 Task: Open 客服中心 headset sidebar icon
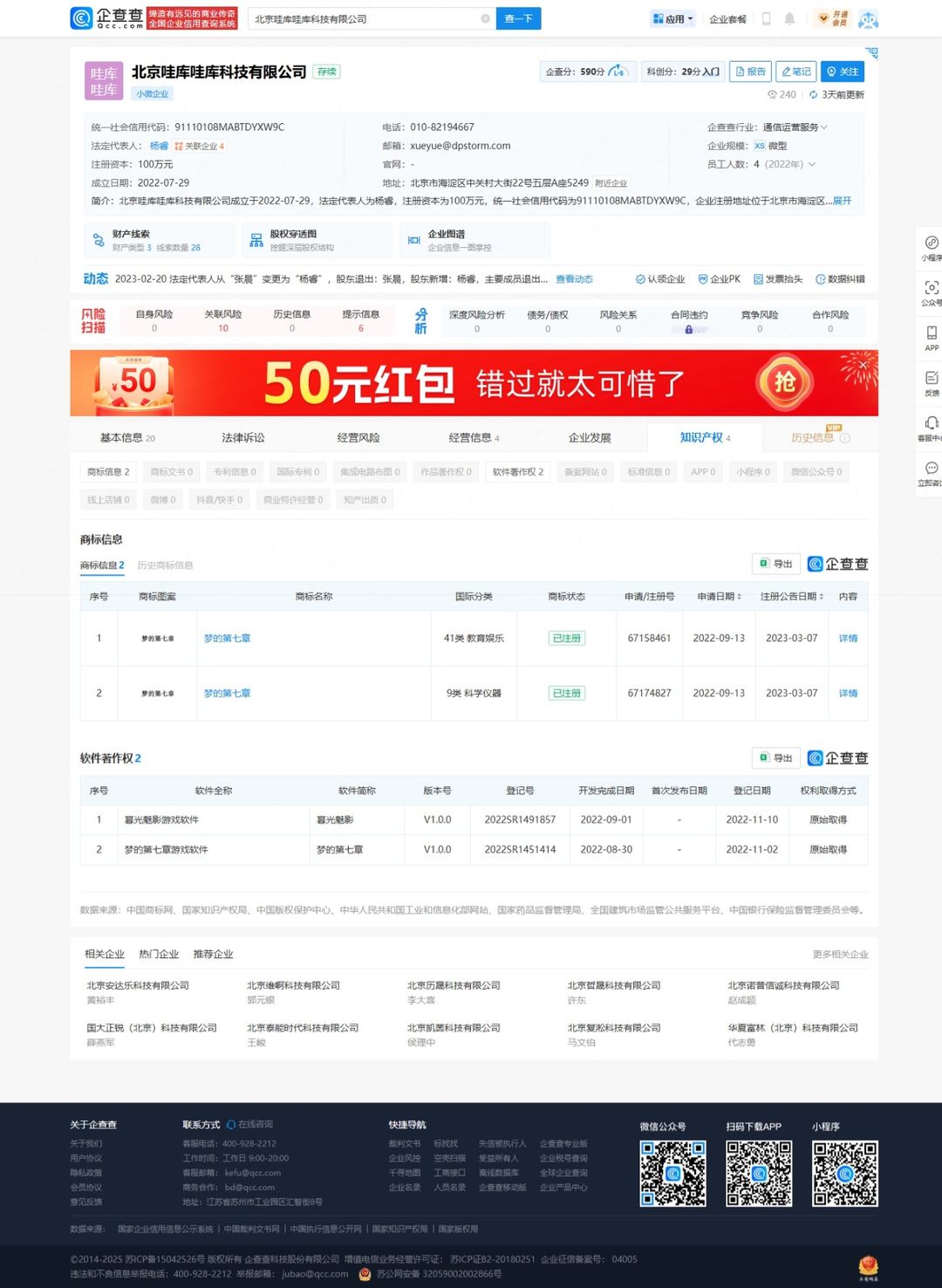click(x=932, y=429)
